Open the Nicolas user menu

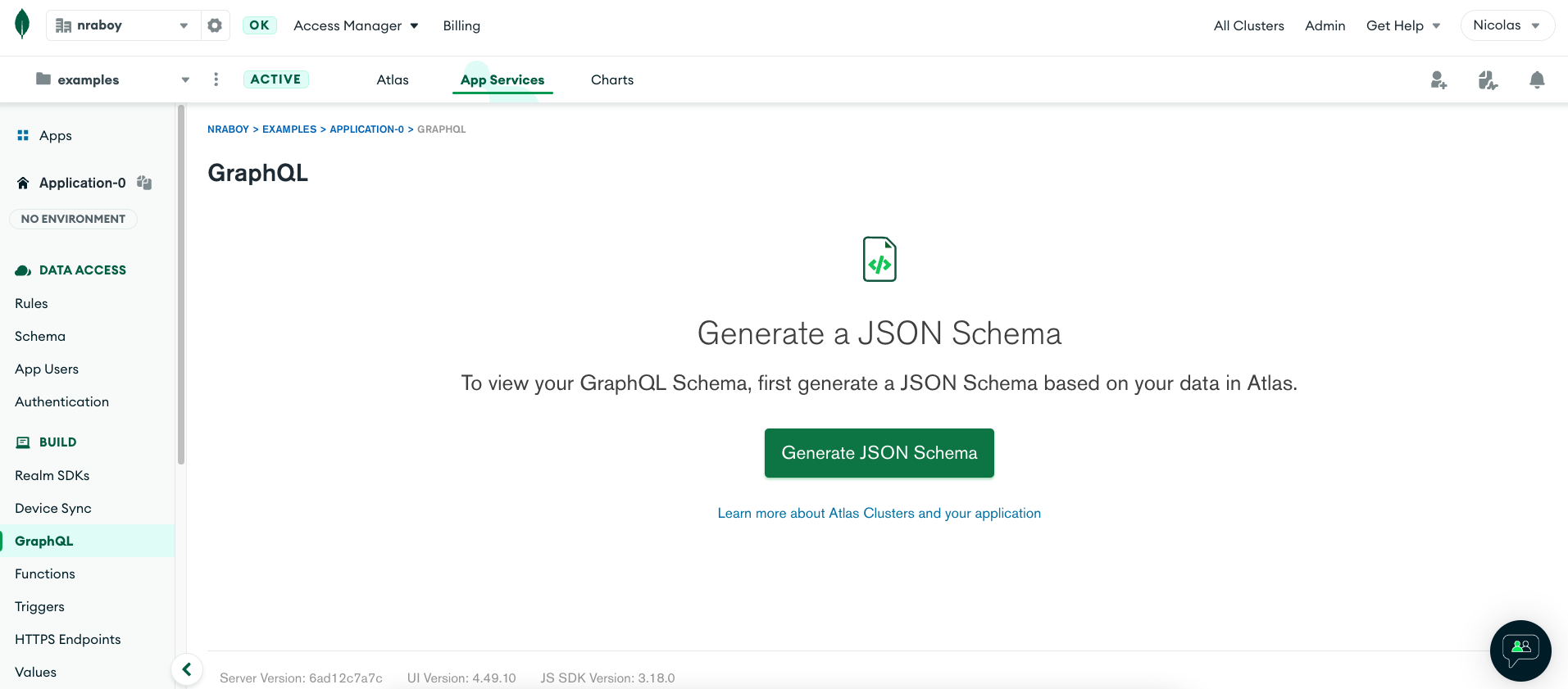1507,25
